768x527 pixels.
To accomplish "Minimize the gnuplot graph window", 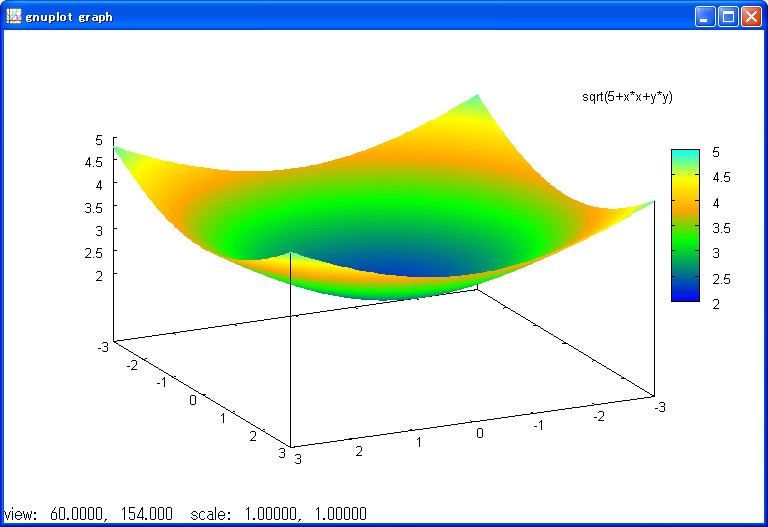I will pos(705,17).
